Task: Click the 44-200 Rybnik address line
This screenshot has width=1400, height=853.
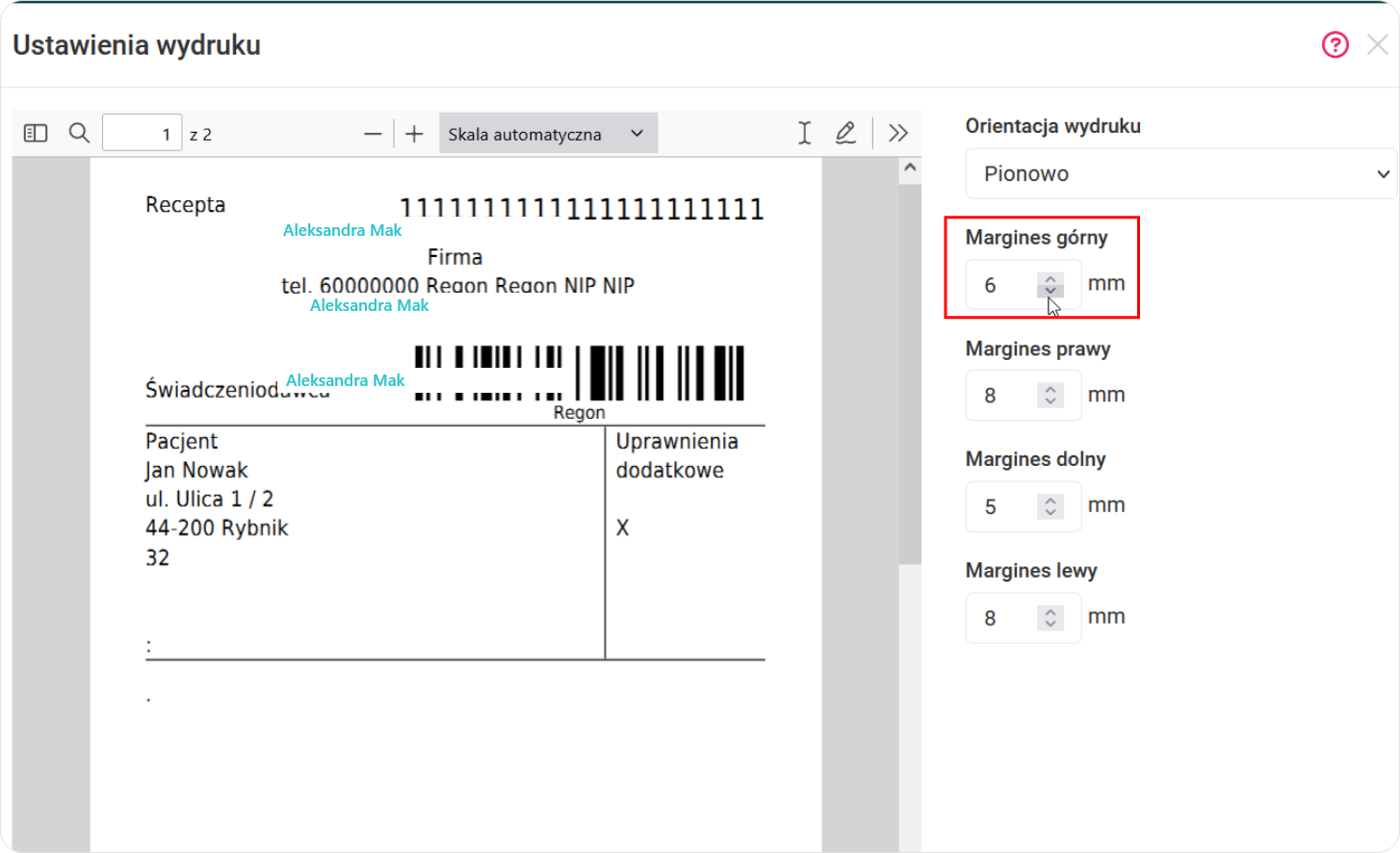Action: 217,529
